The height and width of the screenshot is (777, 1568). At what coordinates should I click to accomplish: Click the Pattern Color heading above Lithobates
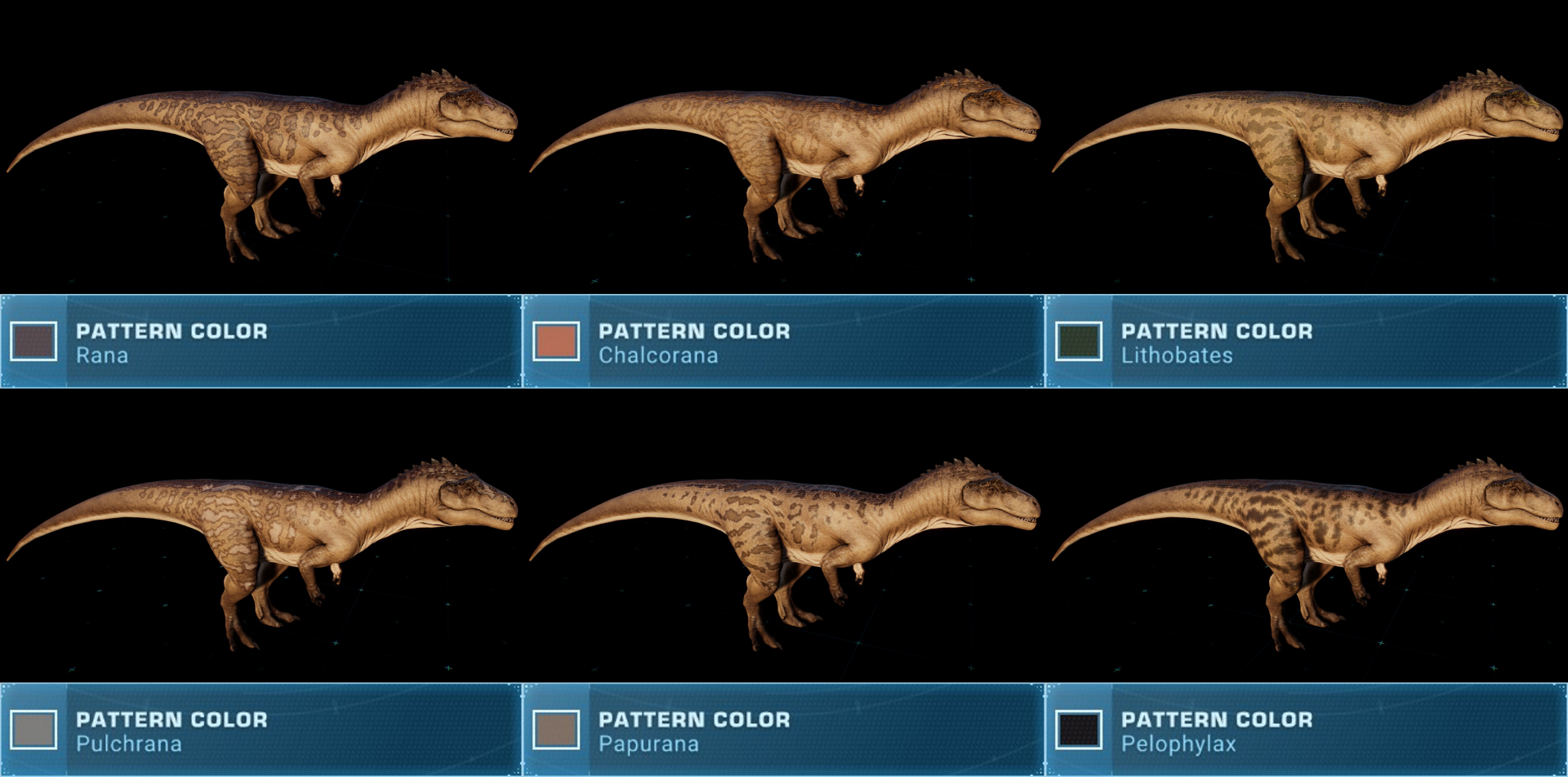[x=1217, y=331]
